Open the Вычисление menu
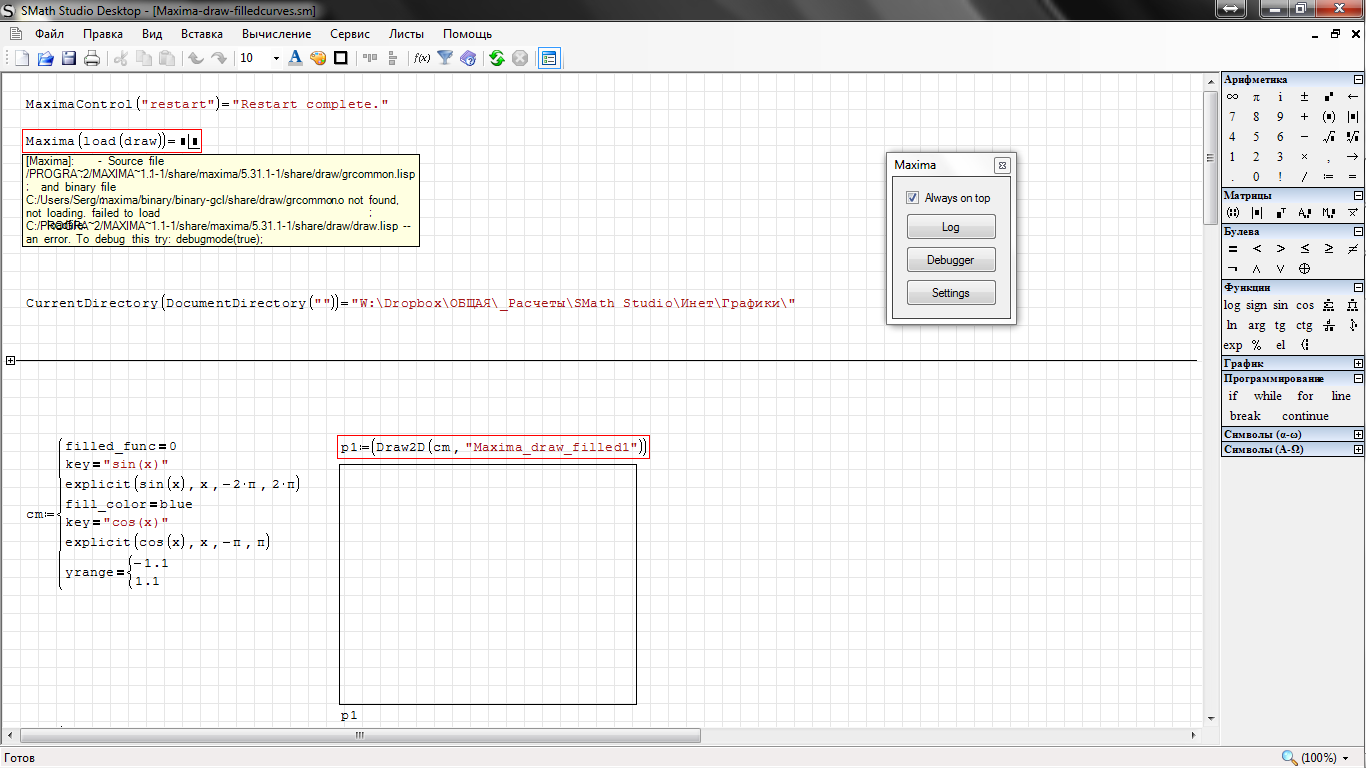Viewport: 1366px width, 768px height. pyautogui.click(x=276, y=33)
